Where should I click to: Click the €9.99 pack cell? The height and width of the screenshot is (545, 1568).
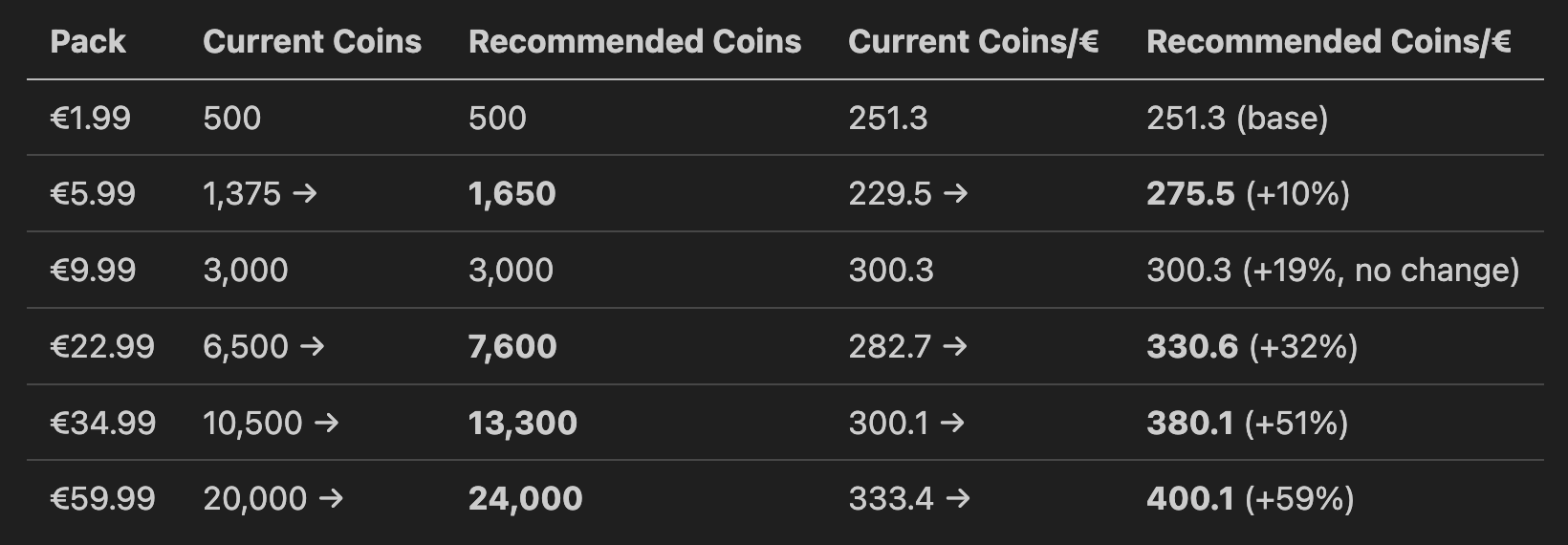pos(93,270)
